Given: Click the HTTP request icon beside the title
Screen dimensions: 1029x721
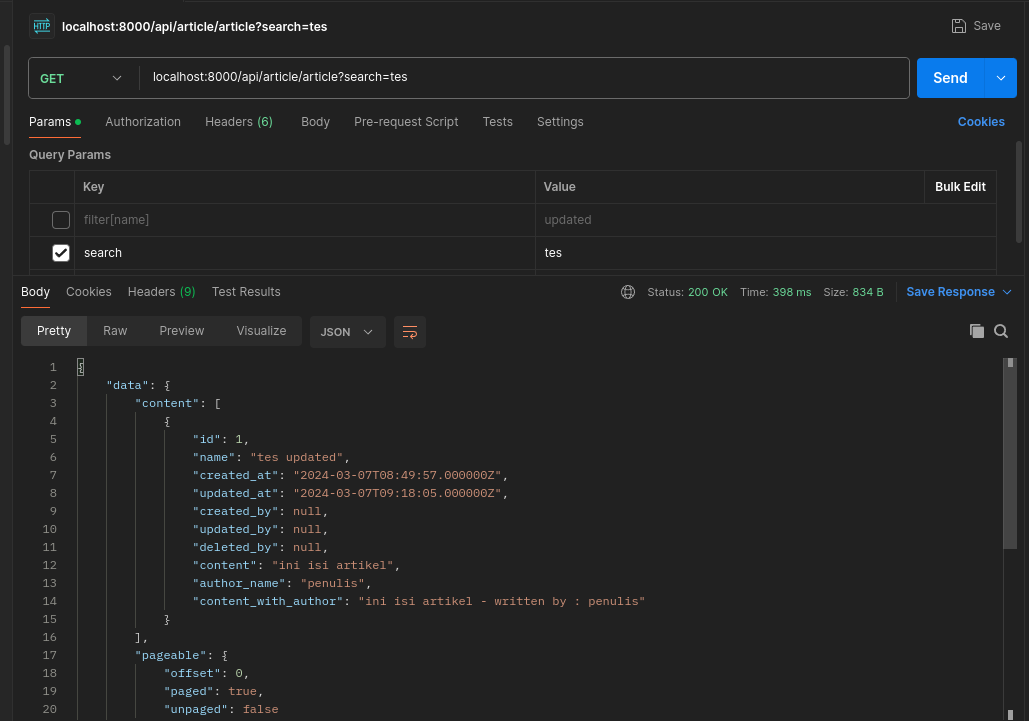Looking at the screenshot, I should pyautogui.click(x=41, y=26).
